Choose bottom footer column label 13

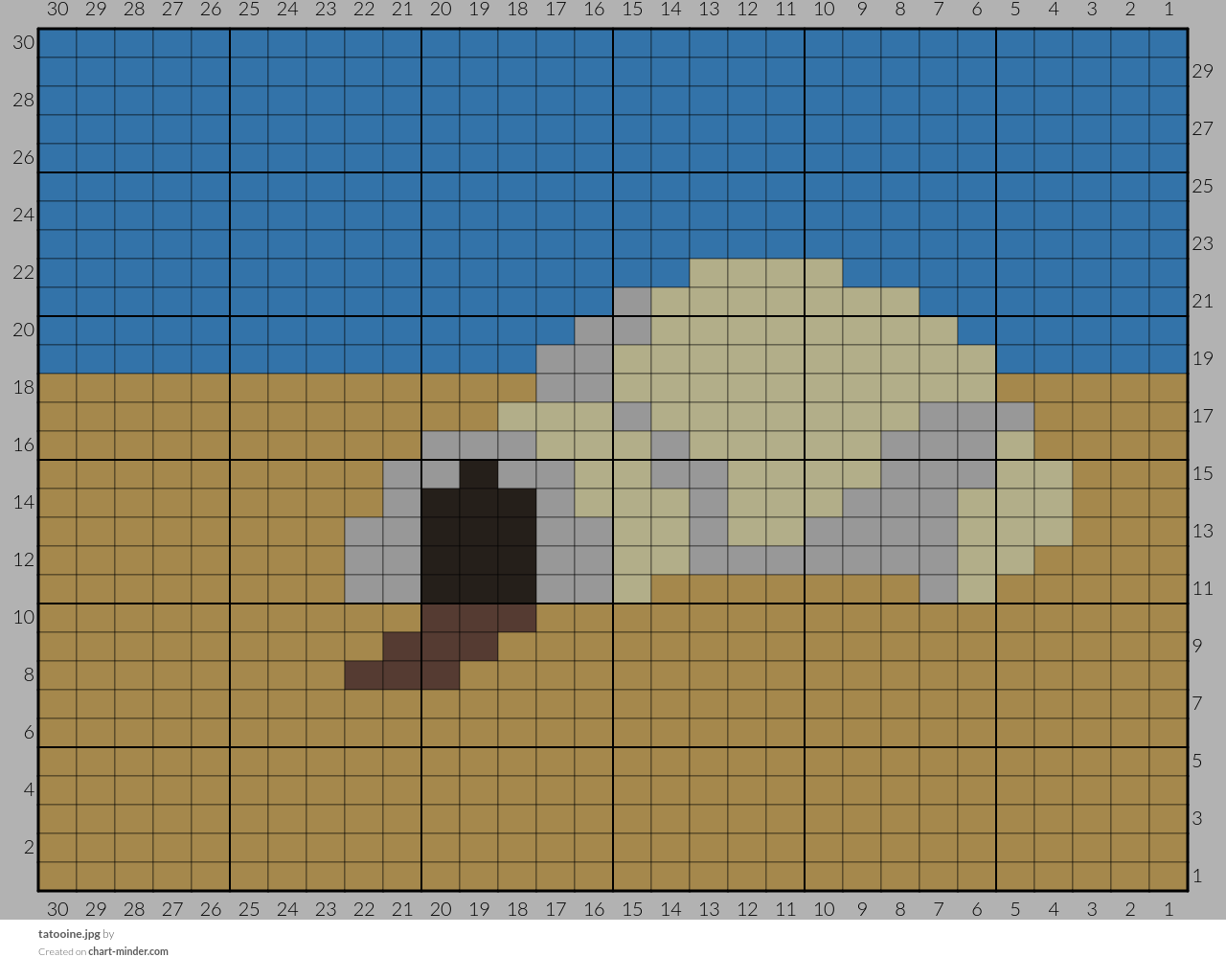pos(709,909)
